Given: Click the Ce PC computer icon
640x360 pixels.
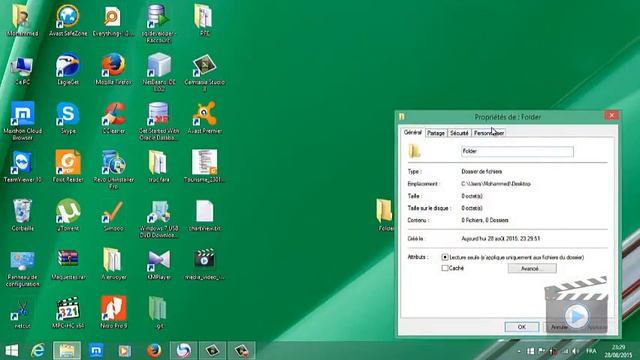Looking at the screenshot, I should 22,69.
